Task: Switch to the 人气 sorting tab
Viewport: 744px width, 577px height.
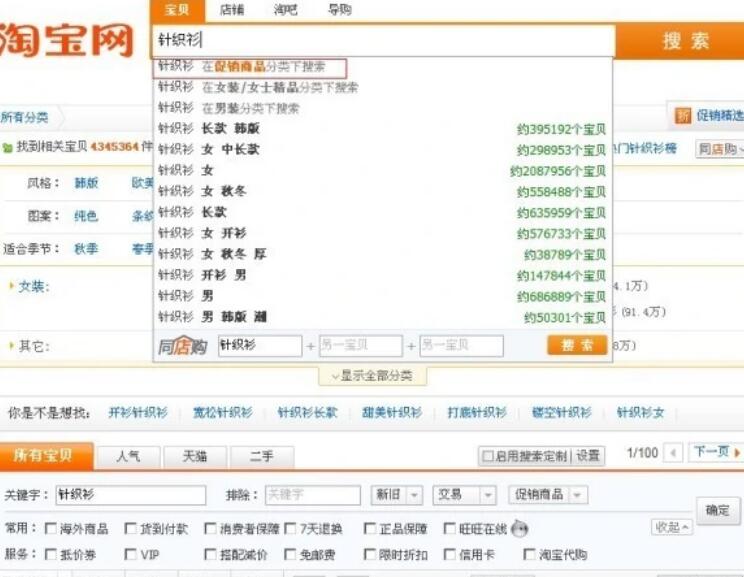Action: (129, 456)
